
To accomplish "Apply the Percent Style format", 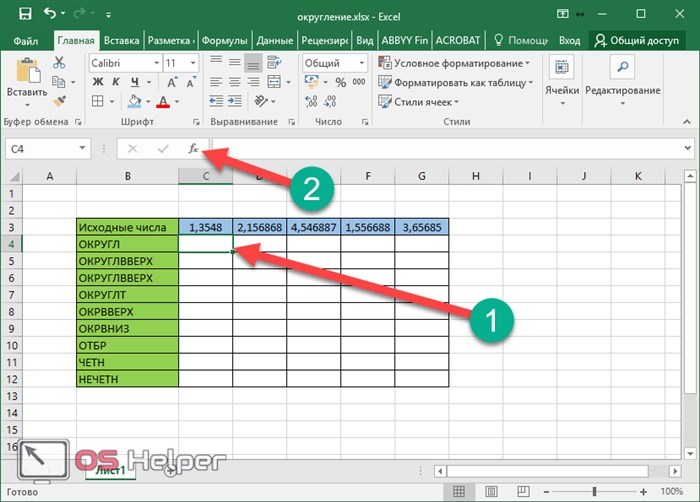I will tap(341, 82).
